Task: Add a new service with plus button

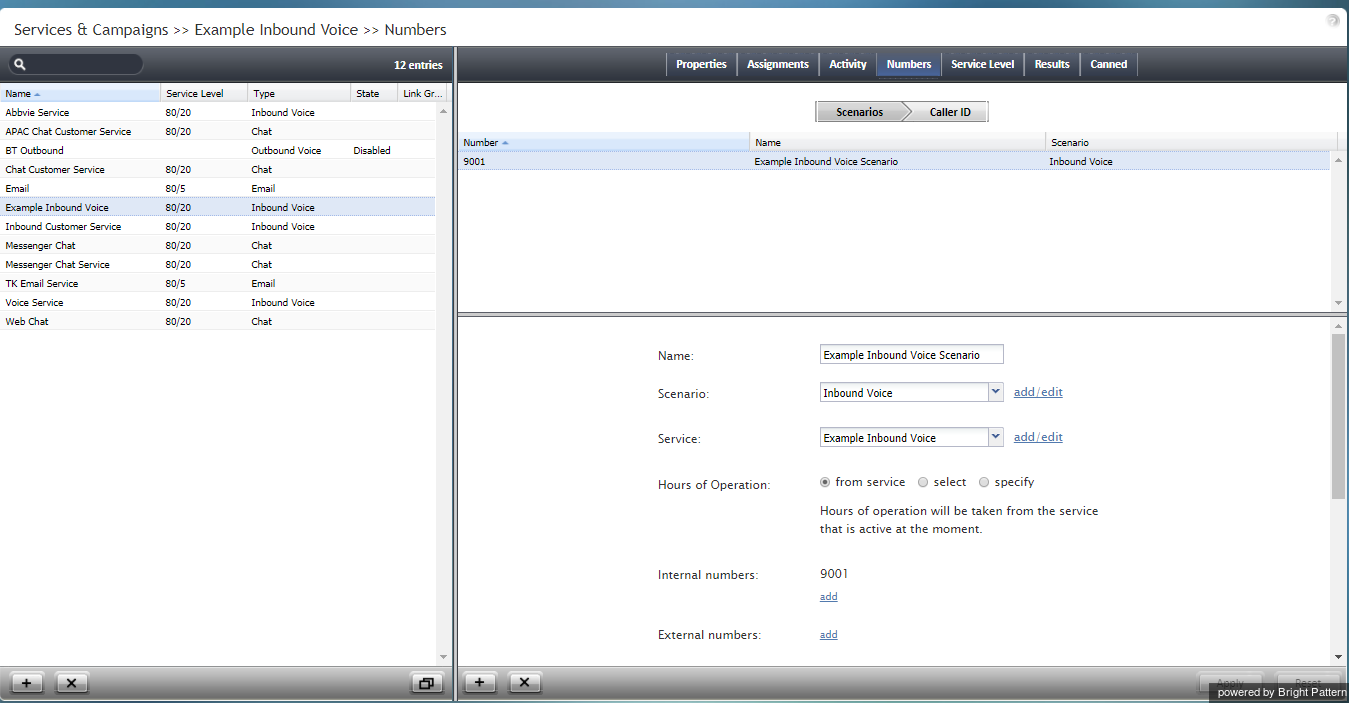Action: coord(26,683)
